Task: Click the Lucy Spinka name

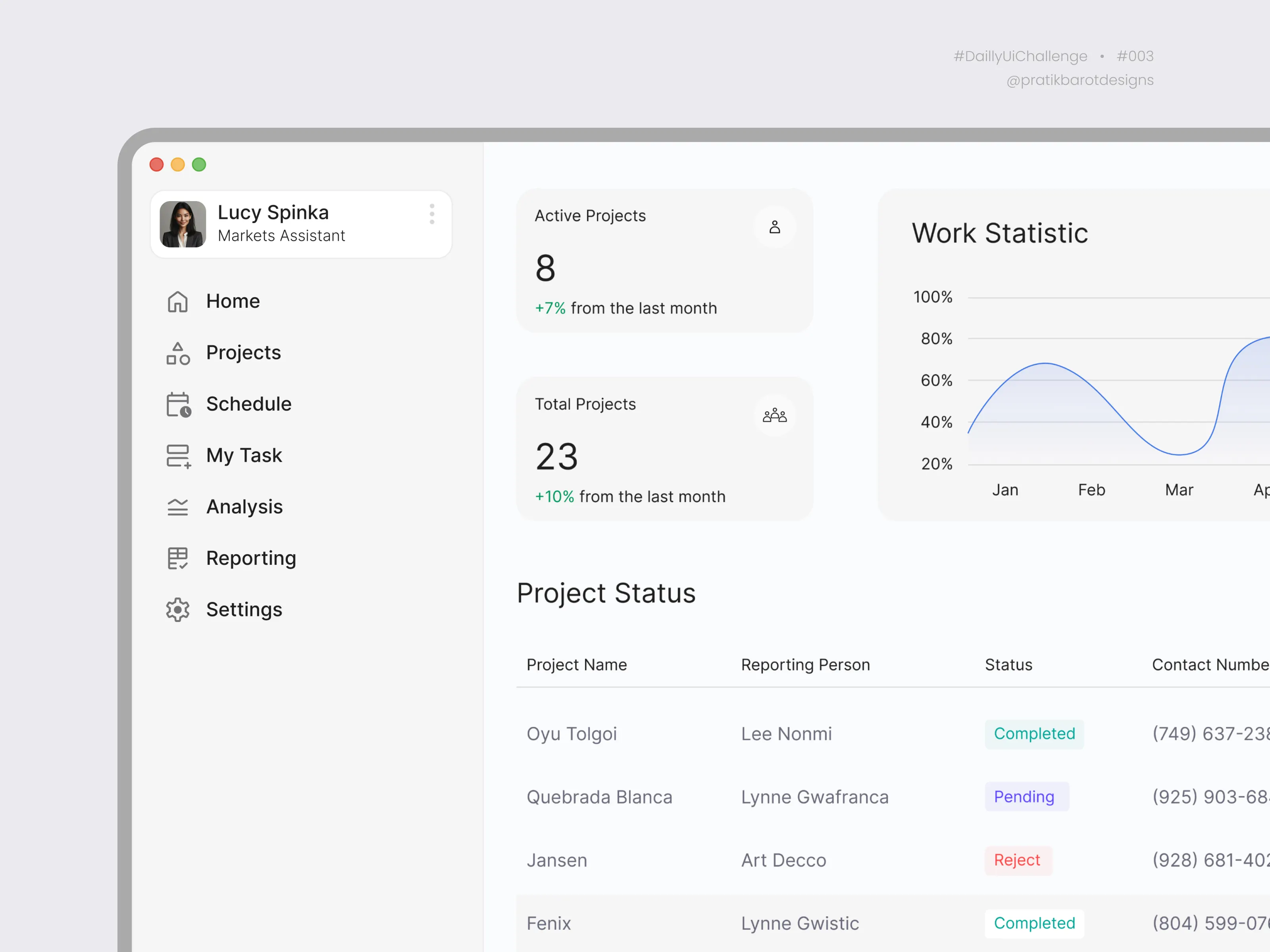Action: click(273, 212)
